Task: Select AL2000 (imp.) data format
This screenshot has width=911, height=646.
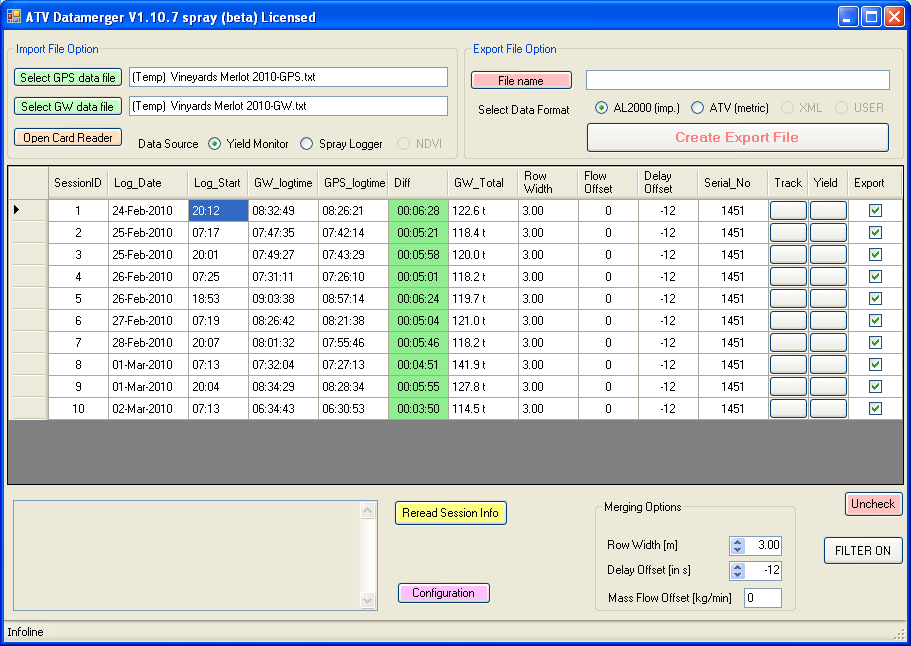Action: tap(601, 108)
